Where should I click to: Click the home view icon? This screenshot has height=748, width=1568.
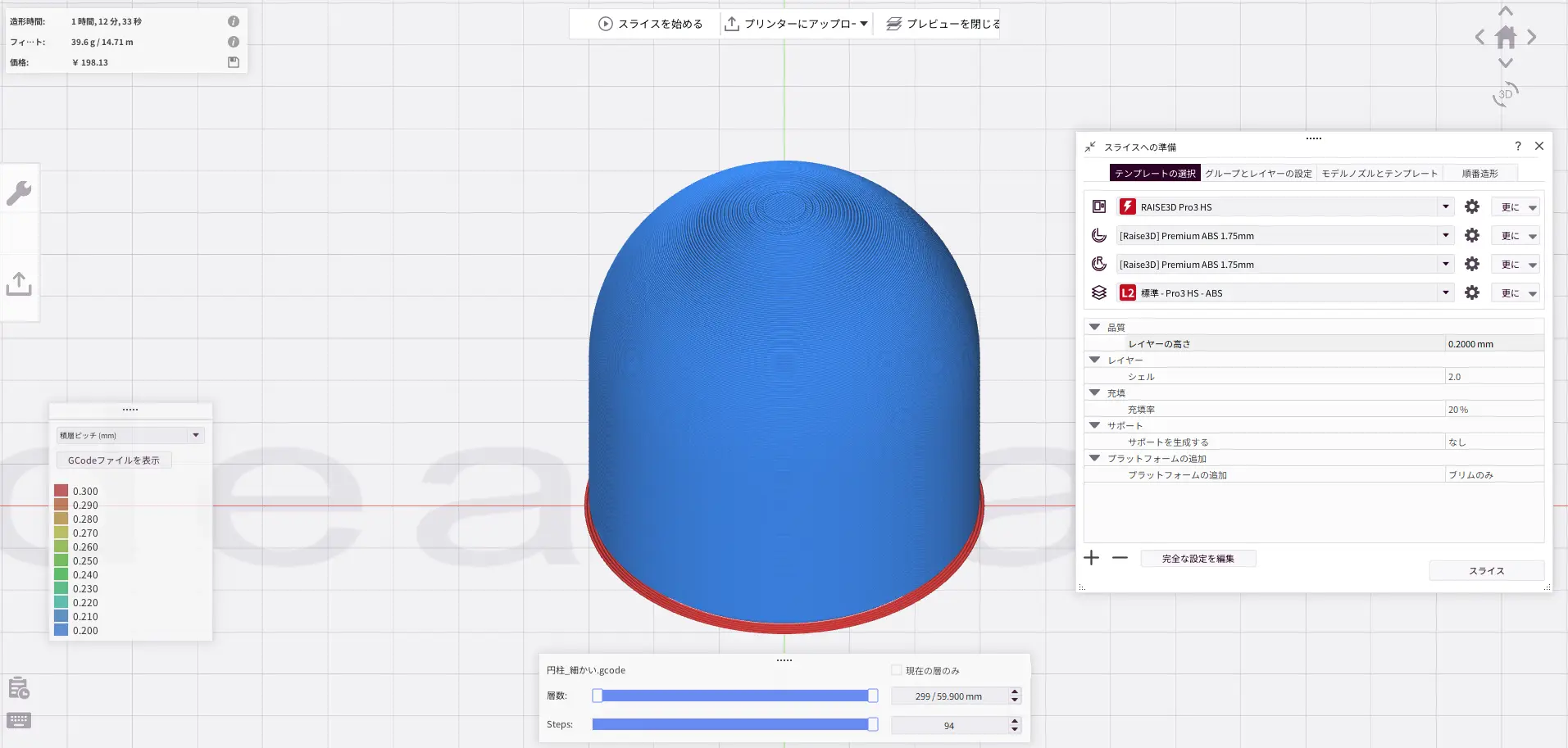point(1506,37)
